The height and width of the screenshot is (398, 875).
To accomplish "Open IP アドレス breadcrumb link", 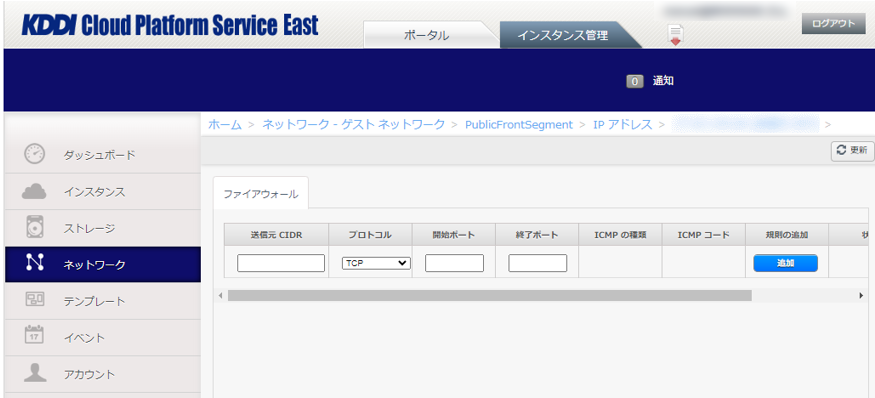I will [x=623, y=124].
